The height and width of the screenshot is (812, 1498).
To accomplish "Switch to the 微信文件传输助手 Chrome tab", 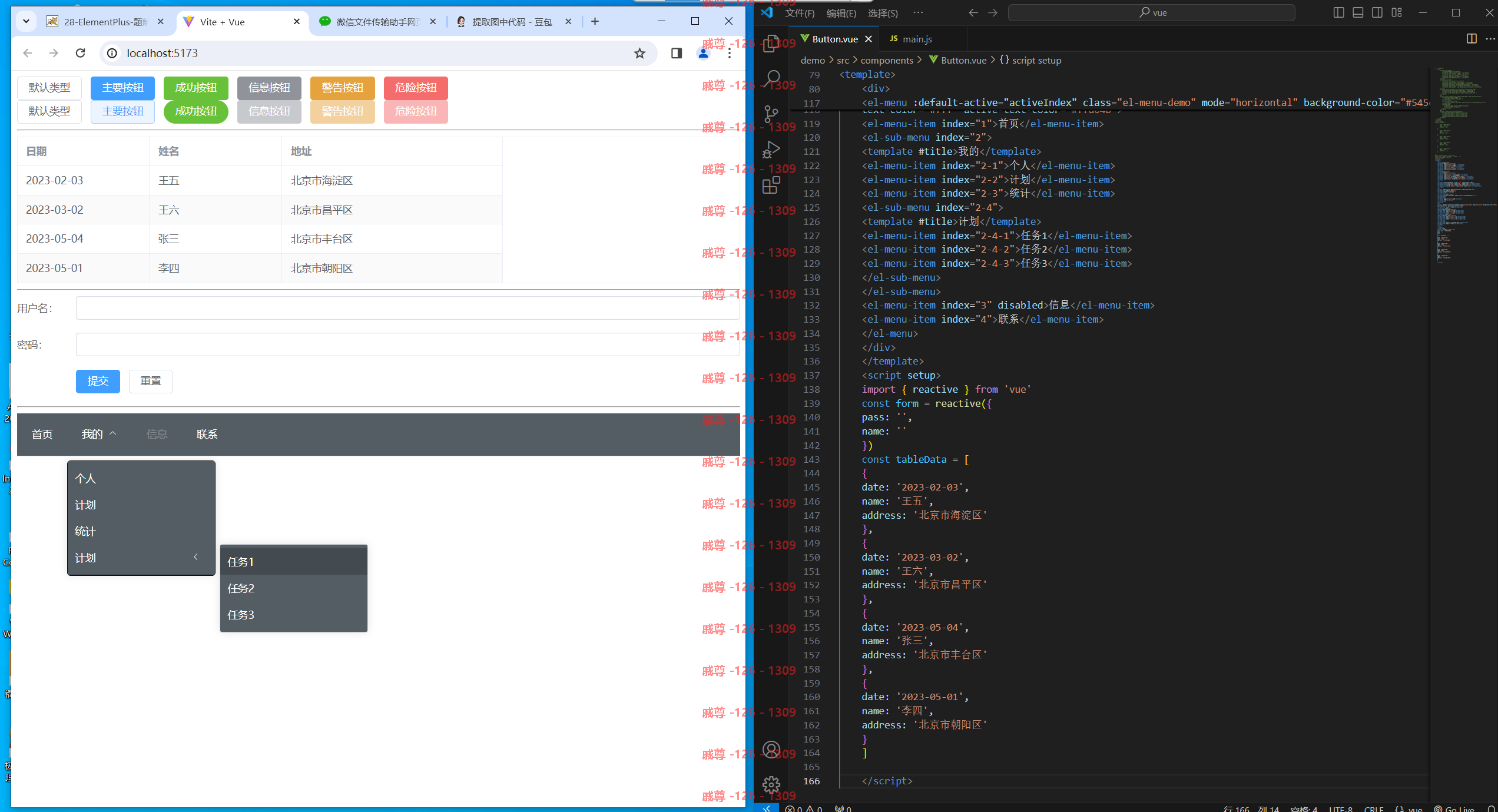I will (378, 22).
